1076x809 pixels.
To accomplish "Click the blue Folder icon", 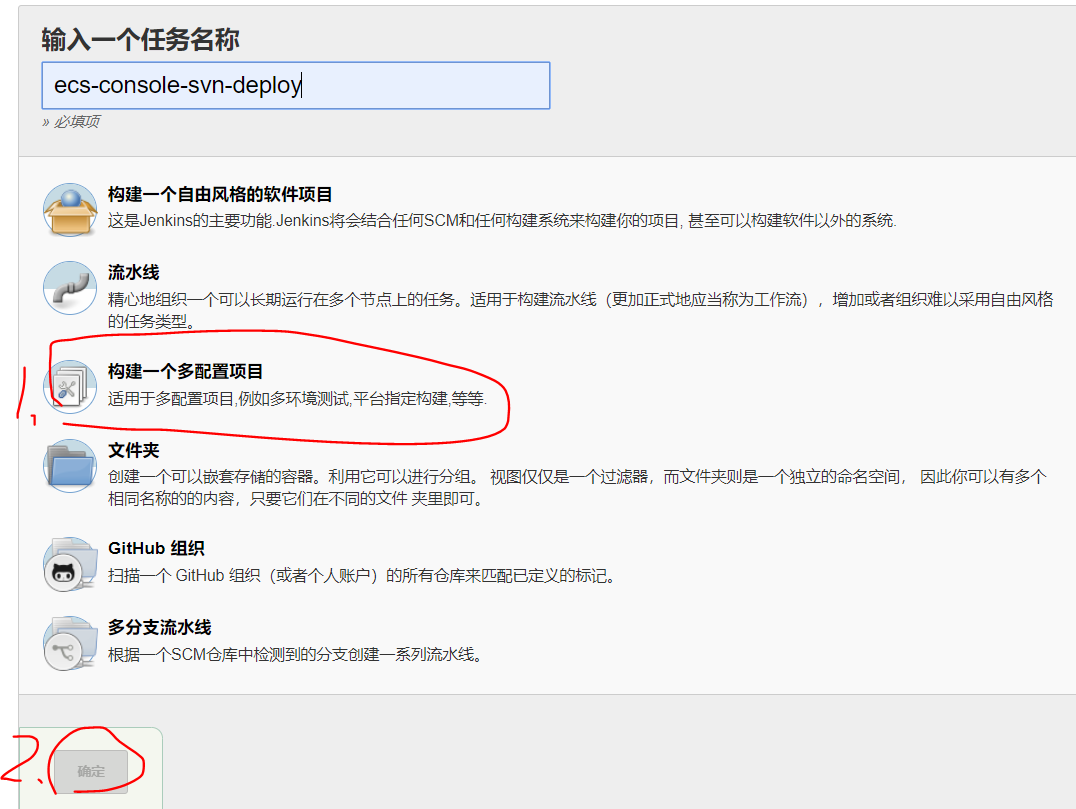I will point(70,466).
